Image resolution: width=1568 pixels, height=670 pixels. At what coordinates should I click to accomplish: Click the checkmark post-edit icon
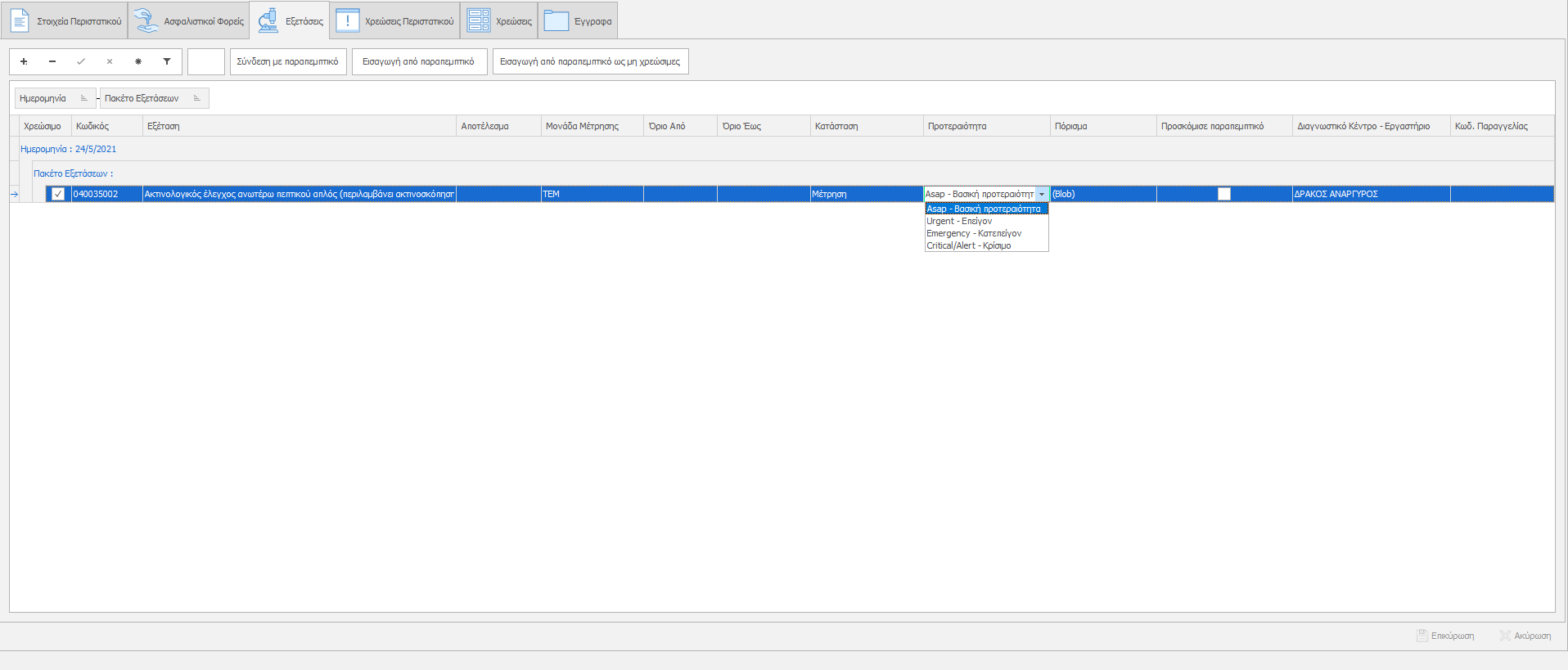click(x=81, y=61)
